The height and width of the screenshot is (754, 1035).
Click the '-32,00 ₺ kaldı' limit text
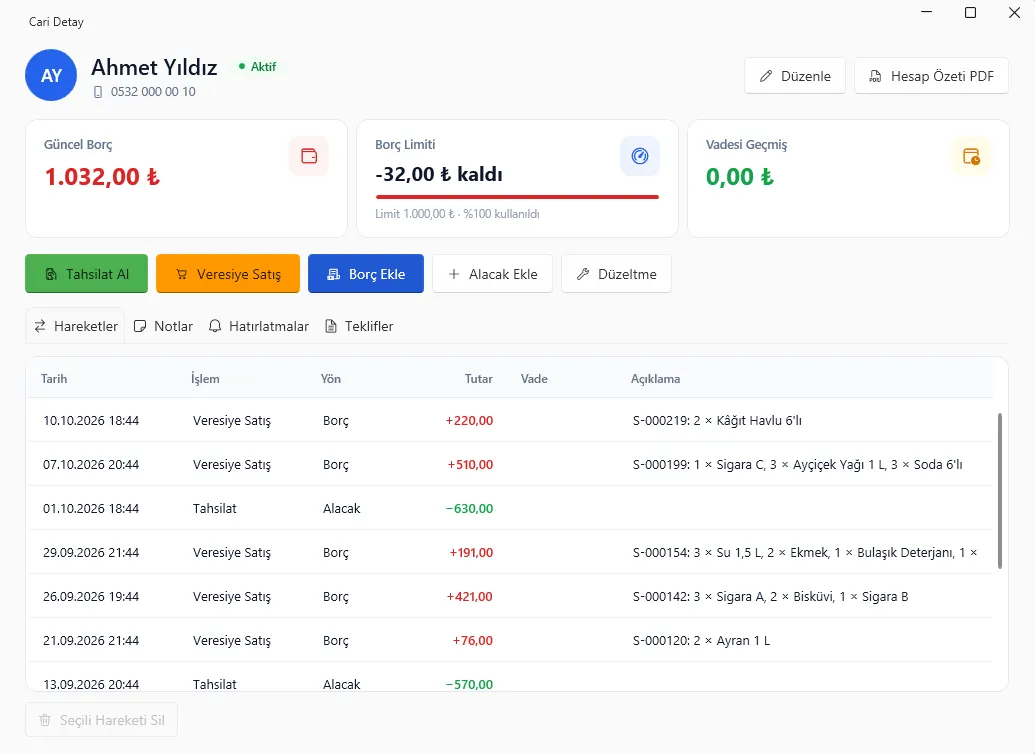[439, 174]
